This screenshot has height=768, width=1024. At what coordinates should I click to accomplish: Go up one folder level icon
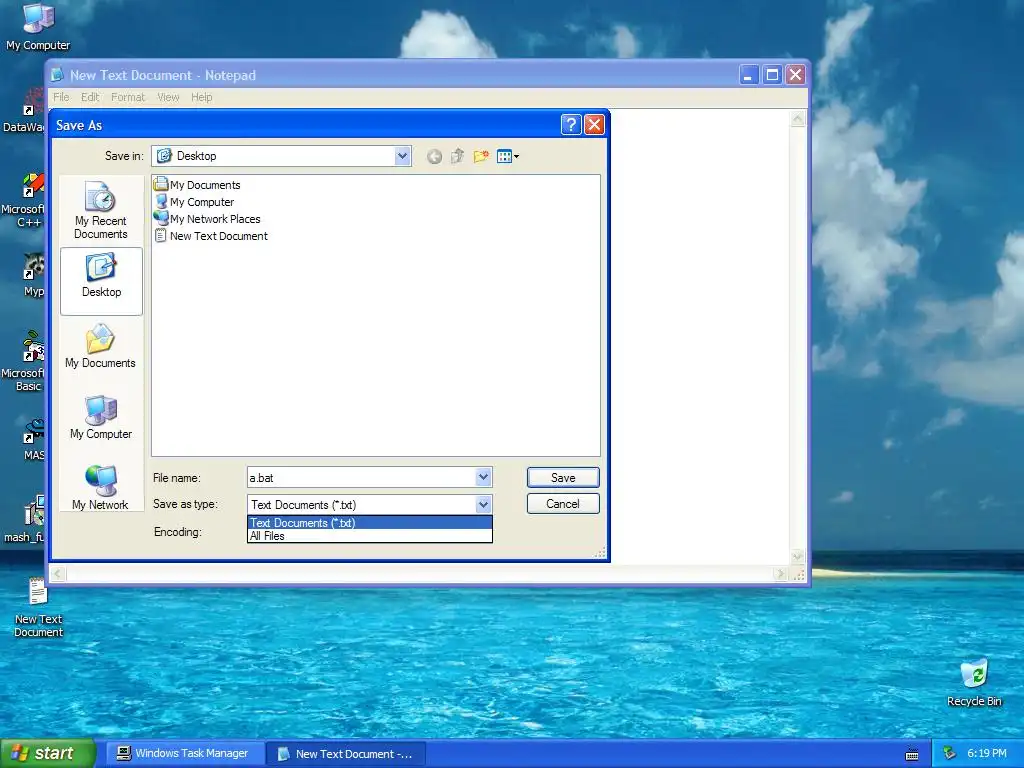click(457, 156)
